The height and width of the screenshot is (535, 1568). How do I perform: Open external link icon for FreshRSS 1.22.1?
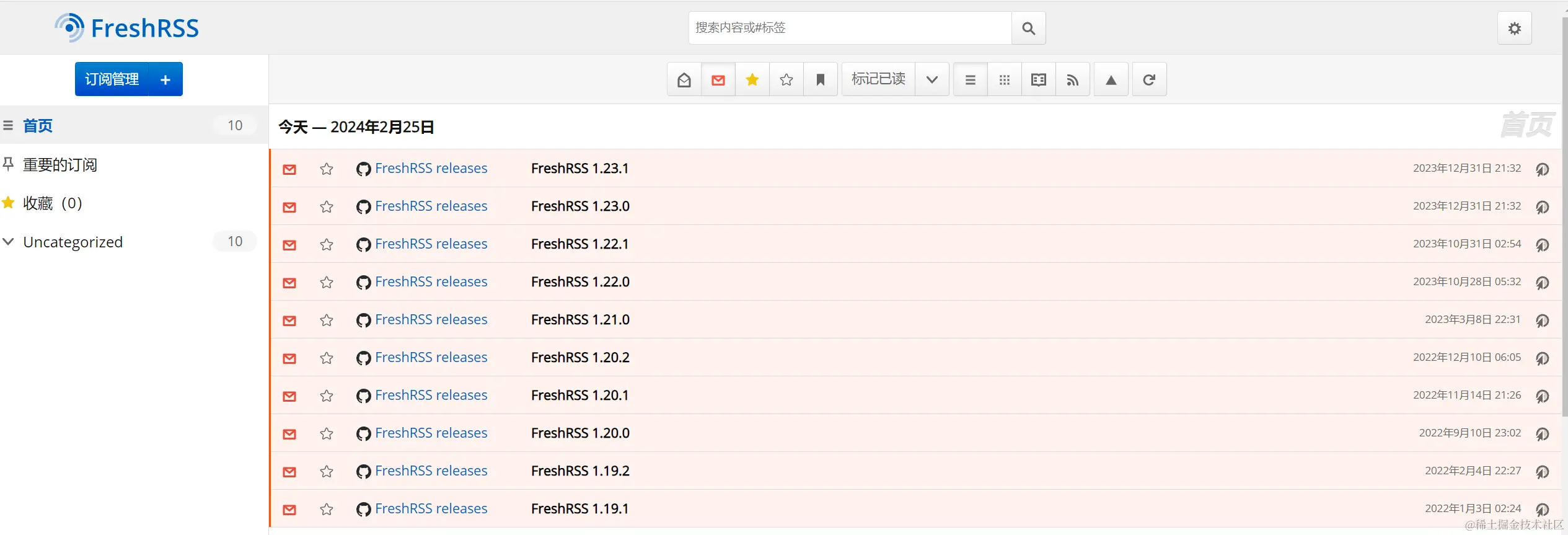(x=1543, y=245)
